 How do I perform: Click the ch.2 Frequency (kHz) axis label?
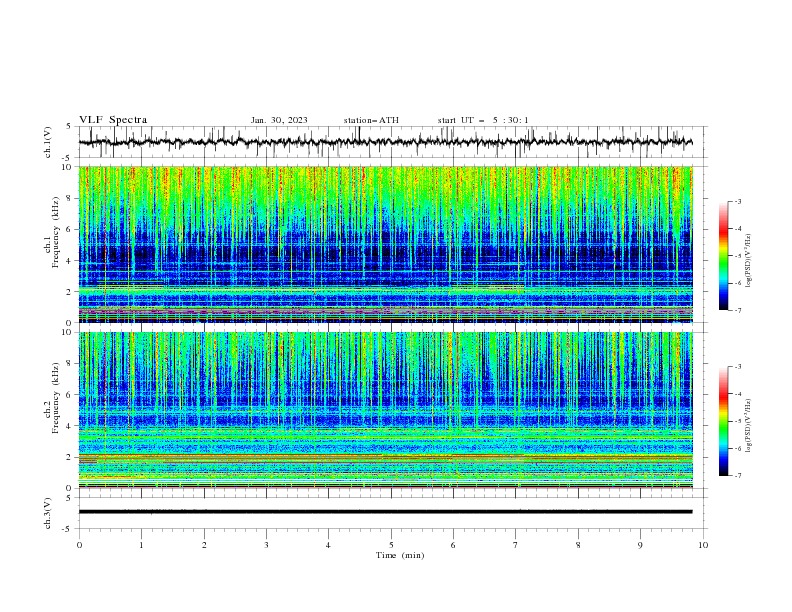tap(52, 397)
